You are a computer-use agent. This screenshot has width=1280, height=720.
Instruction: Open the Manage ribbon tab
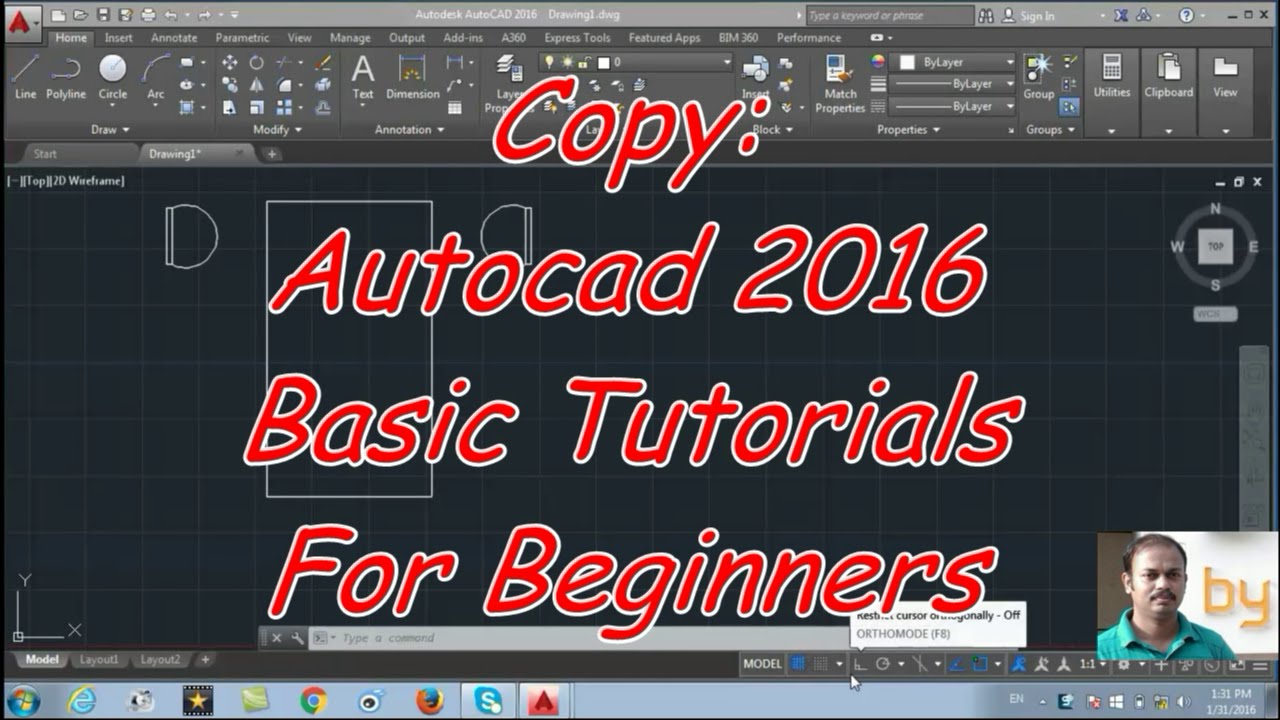[x=350, y=38]
